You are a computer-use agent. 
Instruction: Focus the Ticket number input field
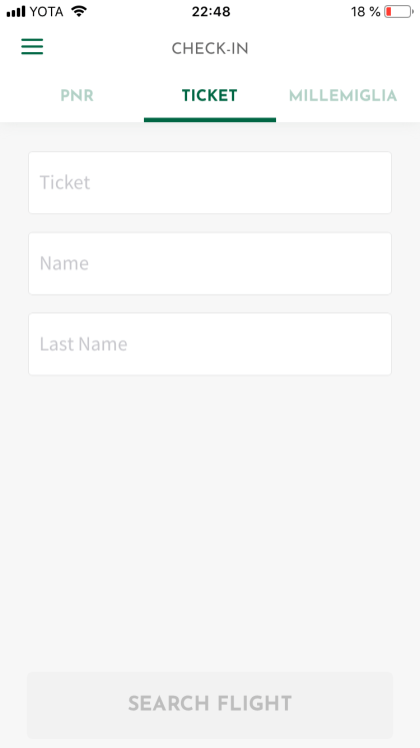click(x=210, y=183)
